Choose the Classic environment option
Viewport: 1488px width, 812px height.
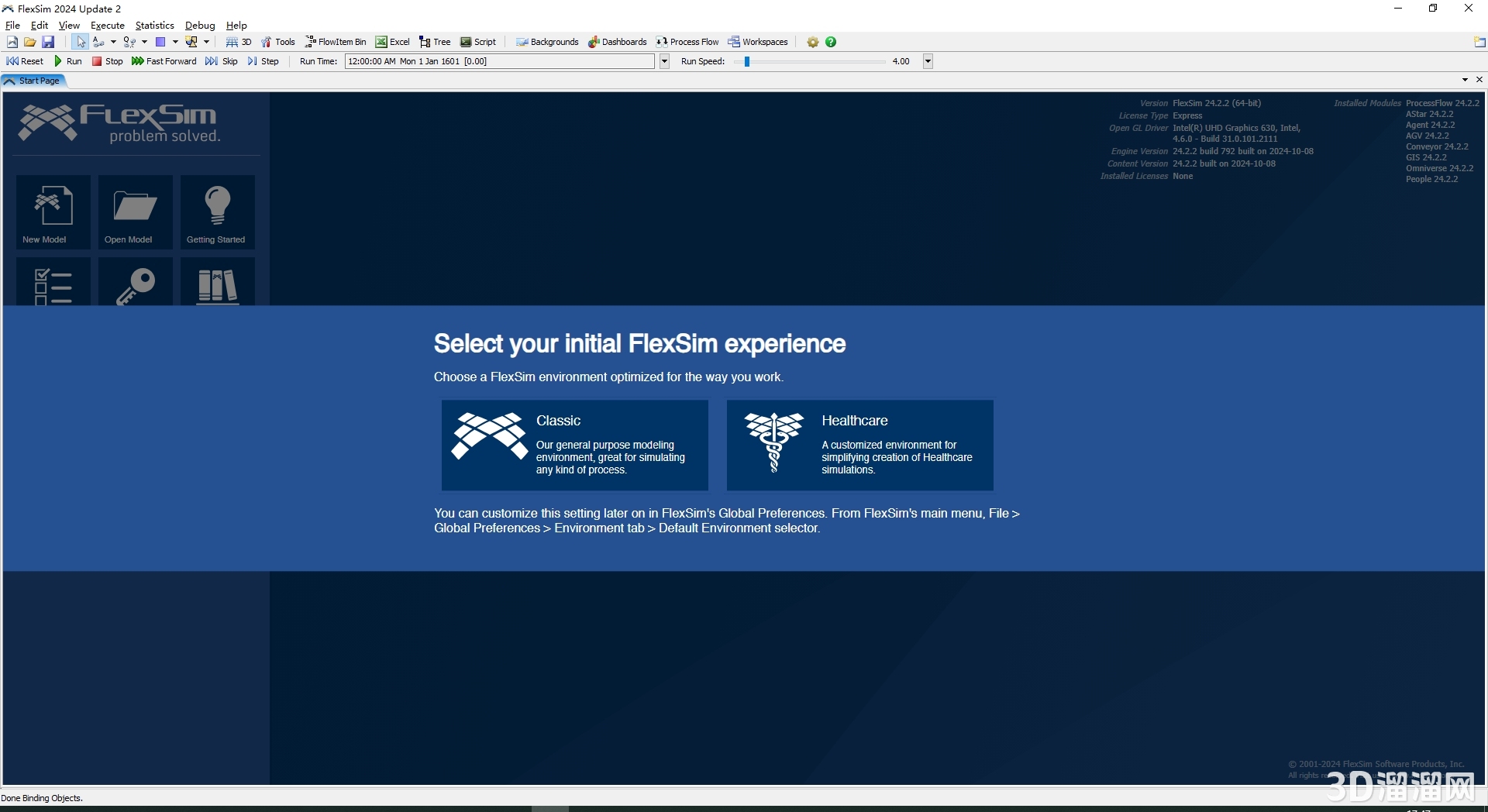pyautogui.click(x=574, y=445)
